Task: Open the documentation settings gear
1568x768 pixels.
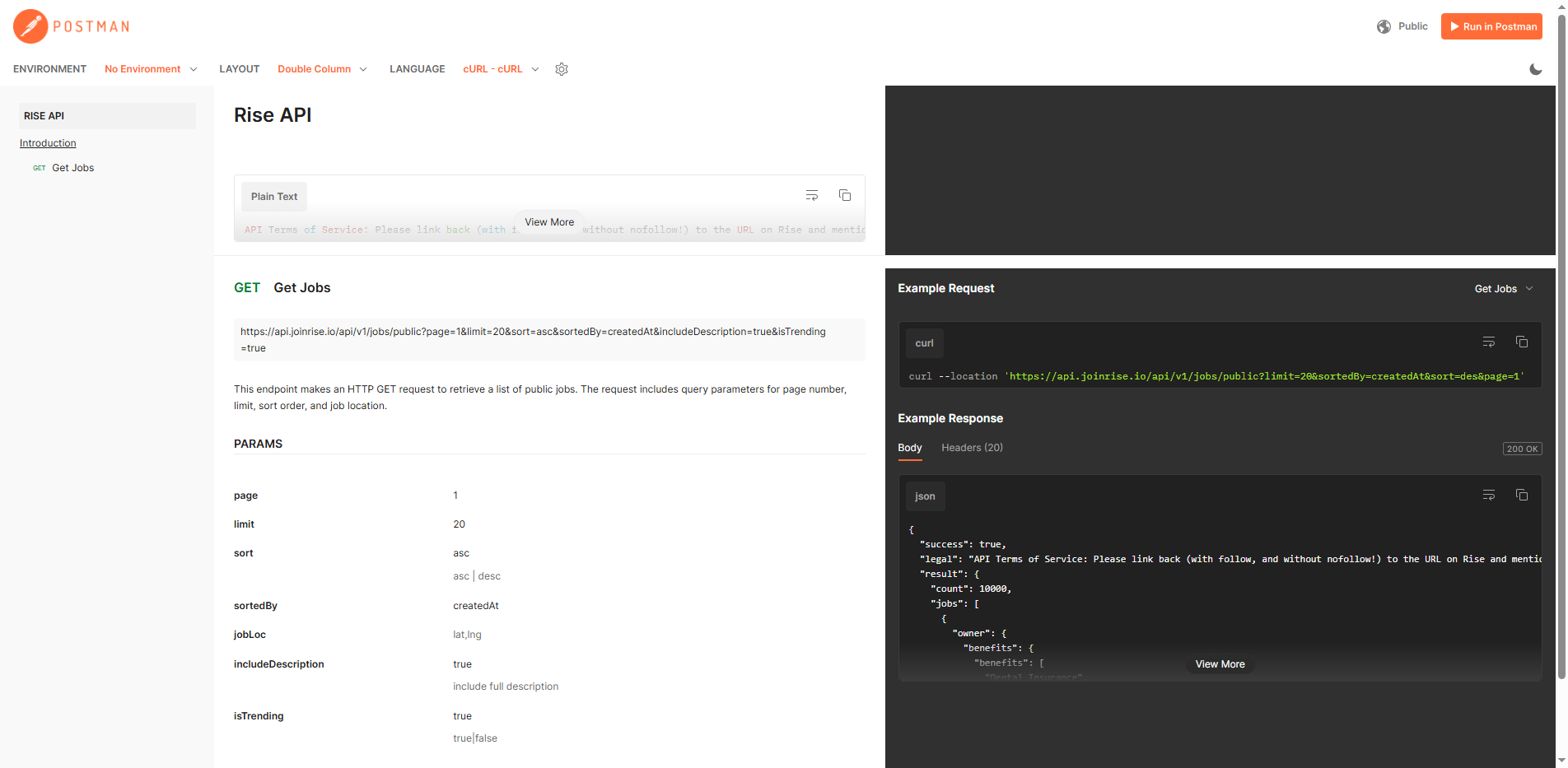Action: click(x=562, y=69)
